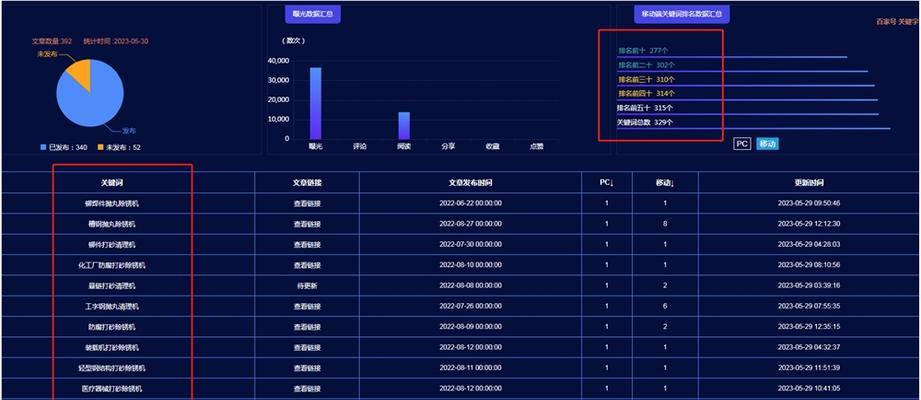Select the 排名前二十 302个 ranking bar

coord(742,71)
